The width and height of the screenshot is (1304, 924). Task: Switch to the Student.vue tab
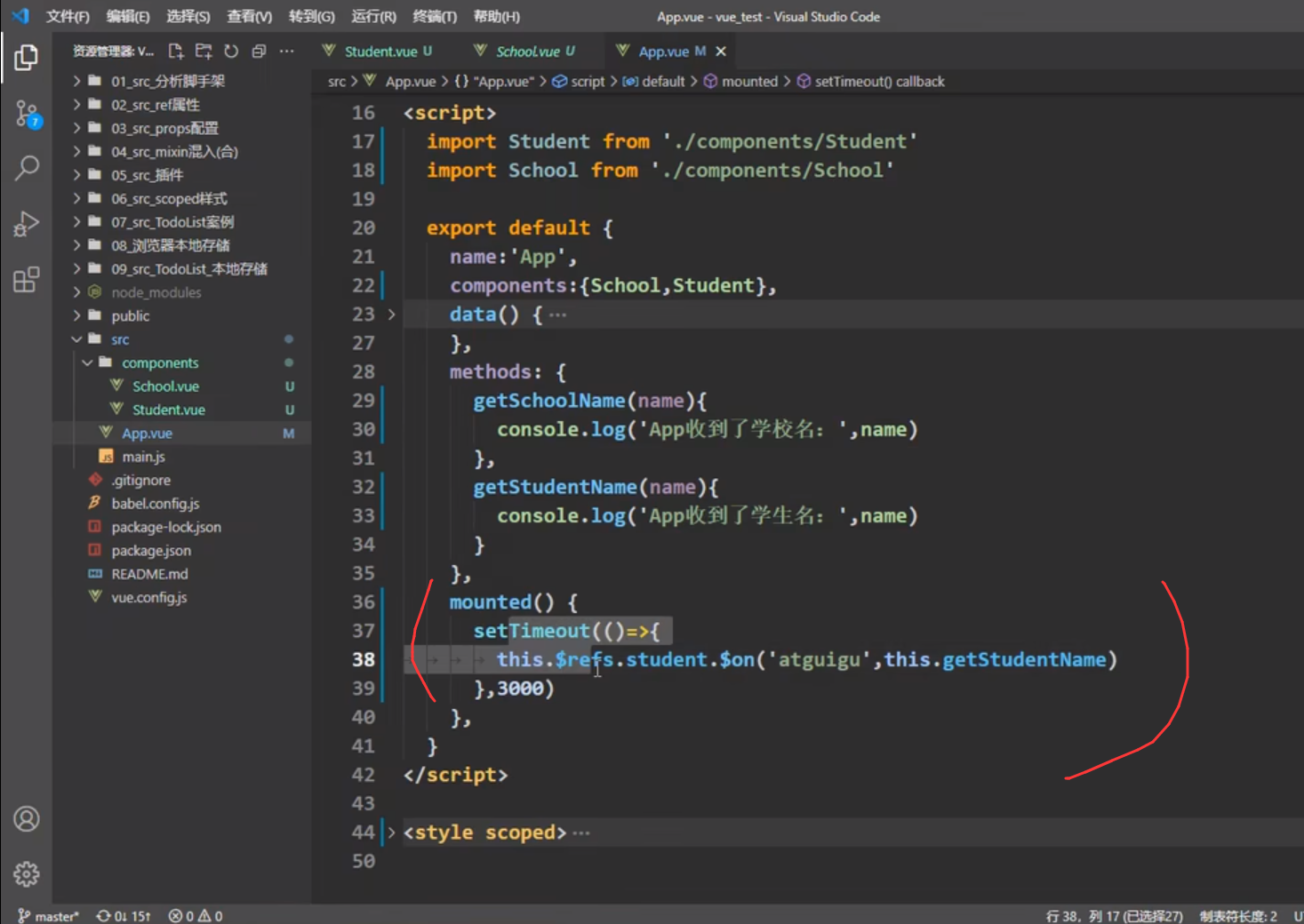click(380, 52)
